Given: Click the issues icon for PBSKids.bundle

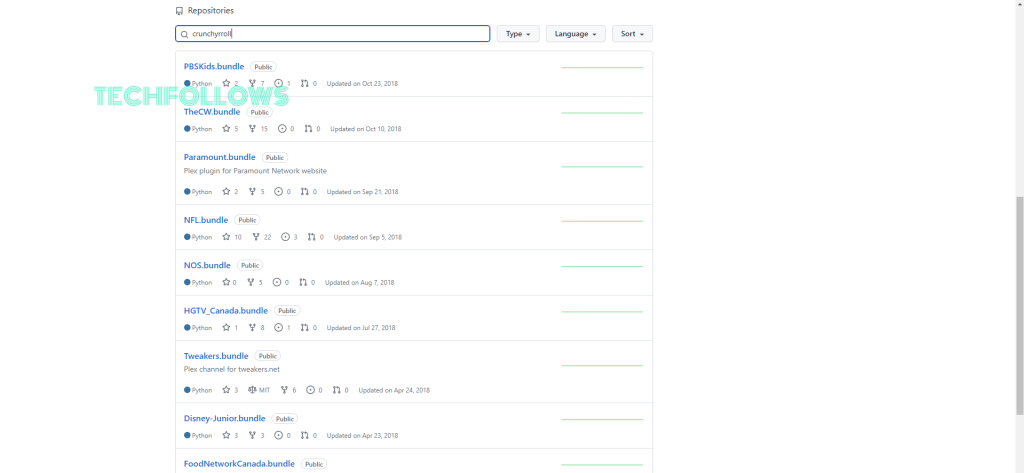Looking at the screenshot, I should (279, 84).
